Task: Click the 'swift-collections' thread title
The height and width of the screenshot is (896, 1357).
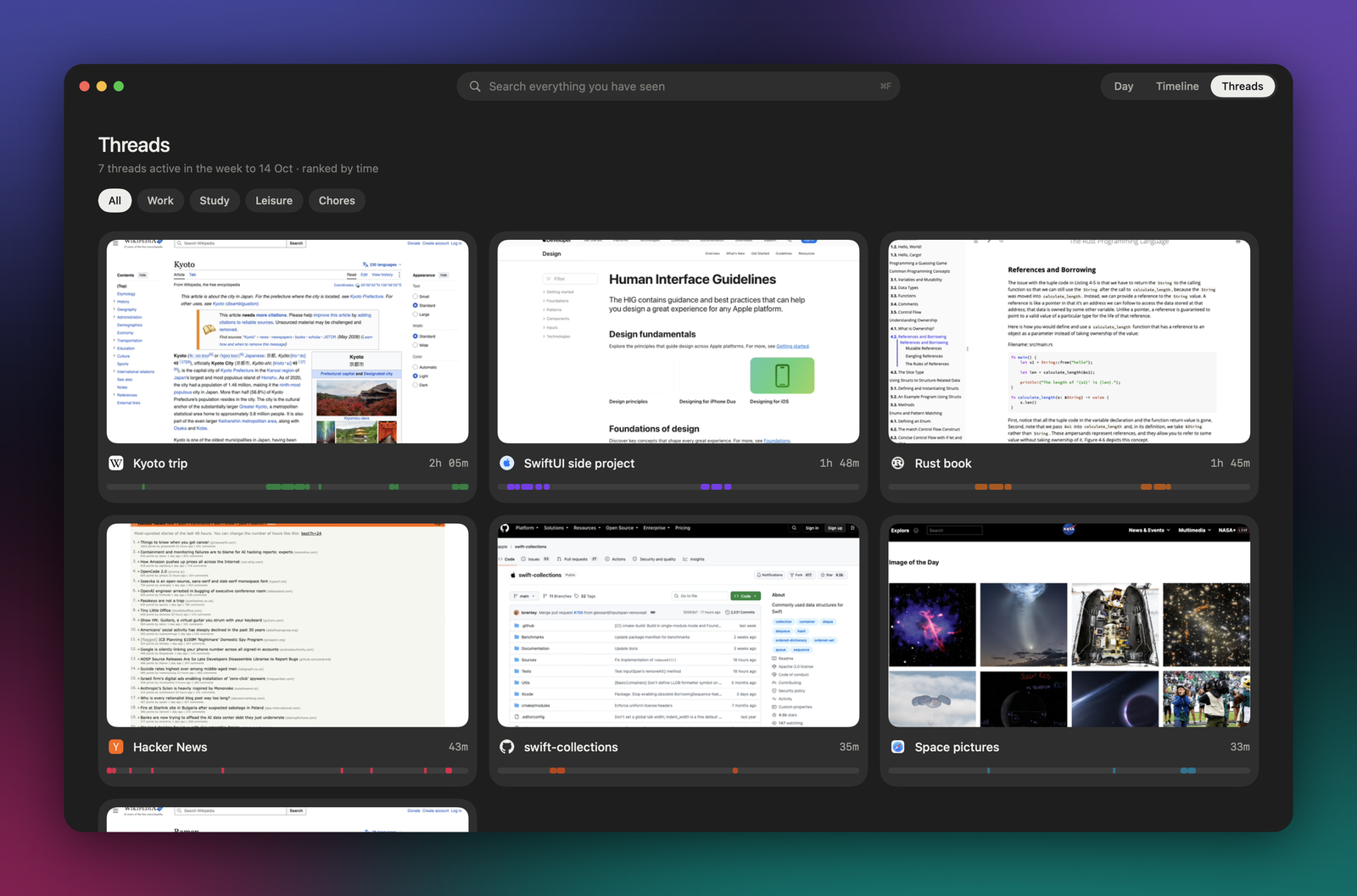Action: pyautogui.click(x=571, y=748)
